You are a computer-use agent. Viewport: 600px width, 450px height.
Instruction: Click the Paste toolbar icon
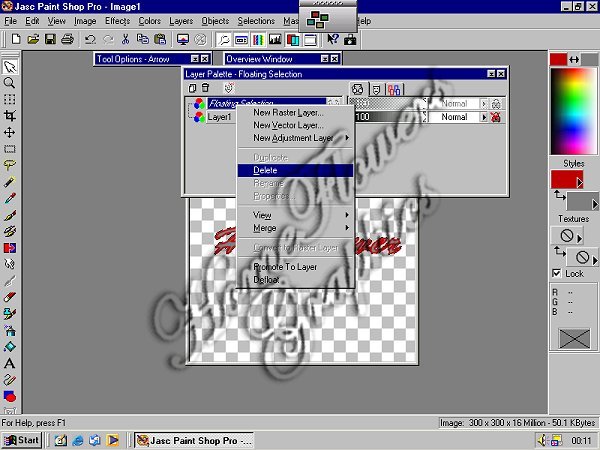160,39
